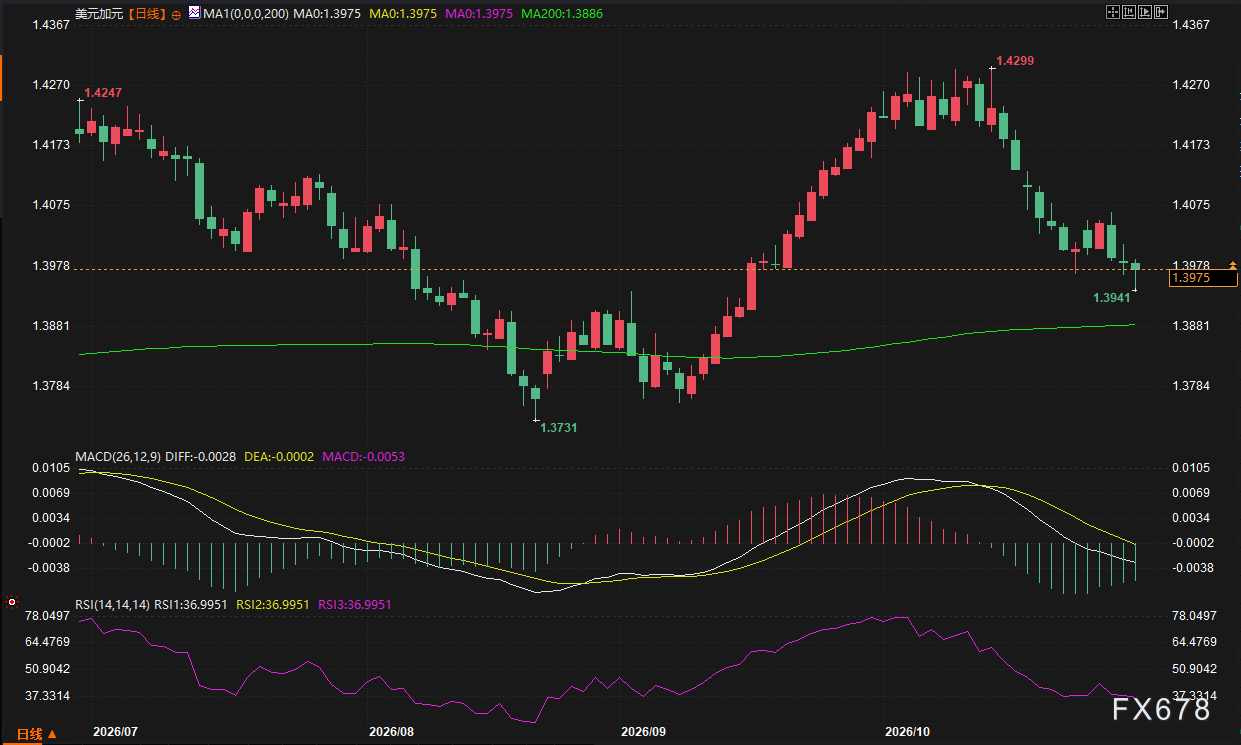Click the chart jump-to-start axis icon
This screenshot has width=1241, height=745.
point(1129,12)
